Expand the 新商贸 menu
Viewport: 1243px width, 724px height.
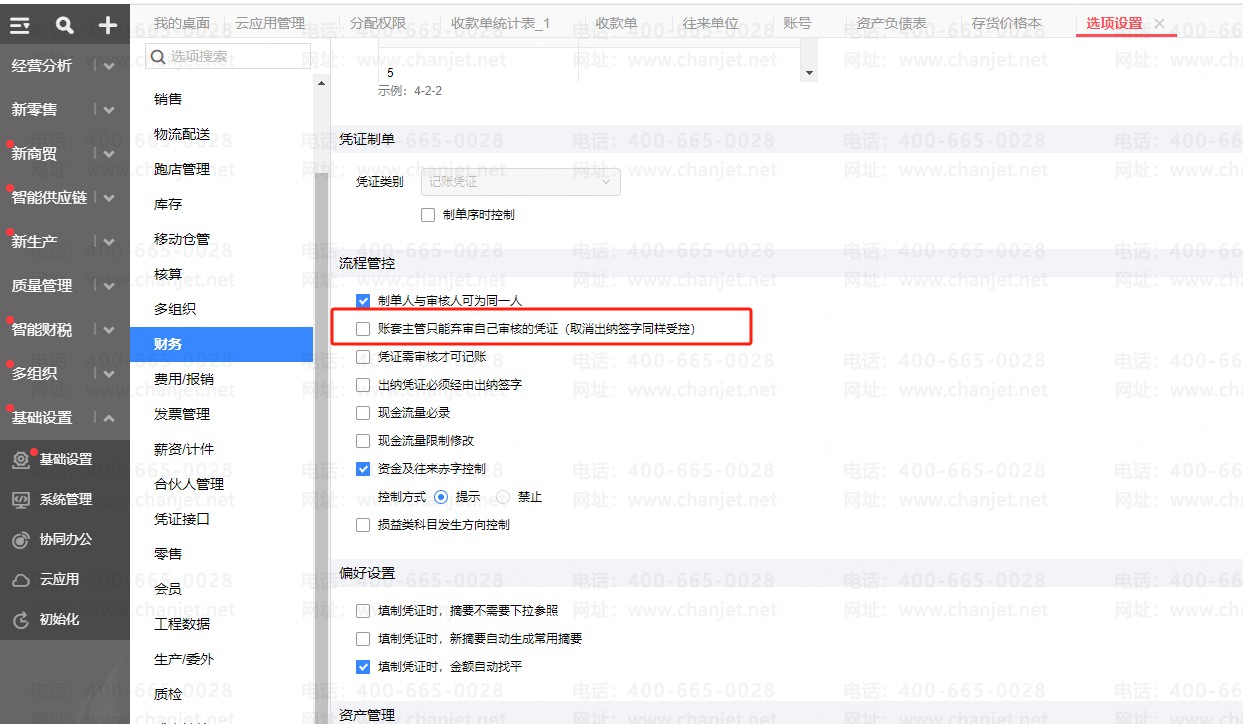click(x=109, y=154)
